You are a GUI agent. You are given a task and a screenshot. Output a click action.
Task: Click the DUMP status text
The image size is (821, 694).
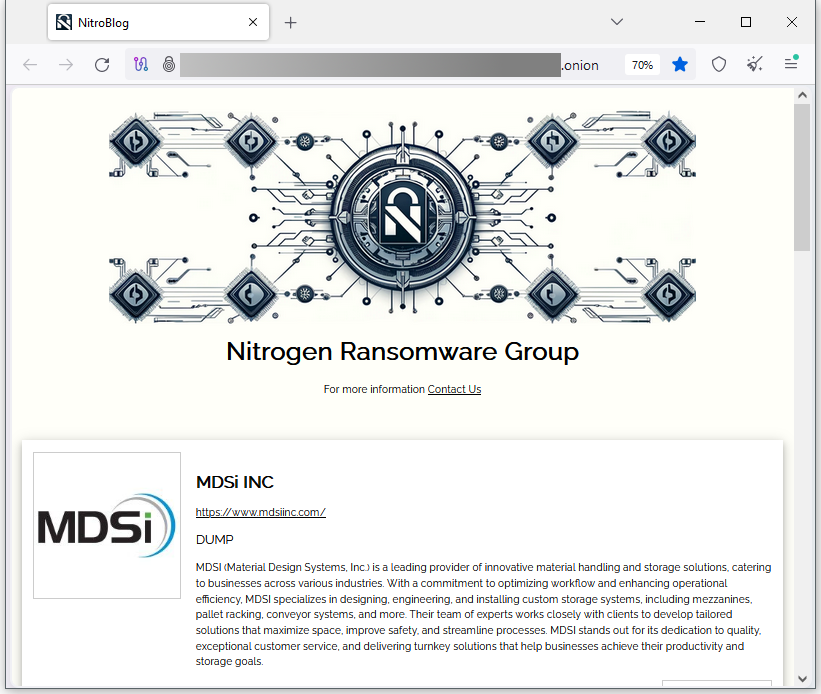point(215,539)
